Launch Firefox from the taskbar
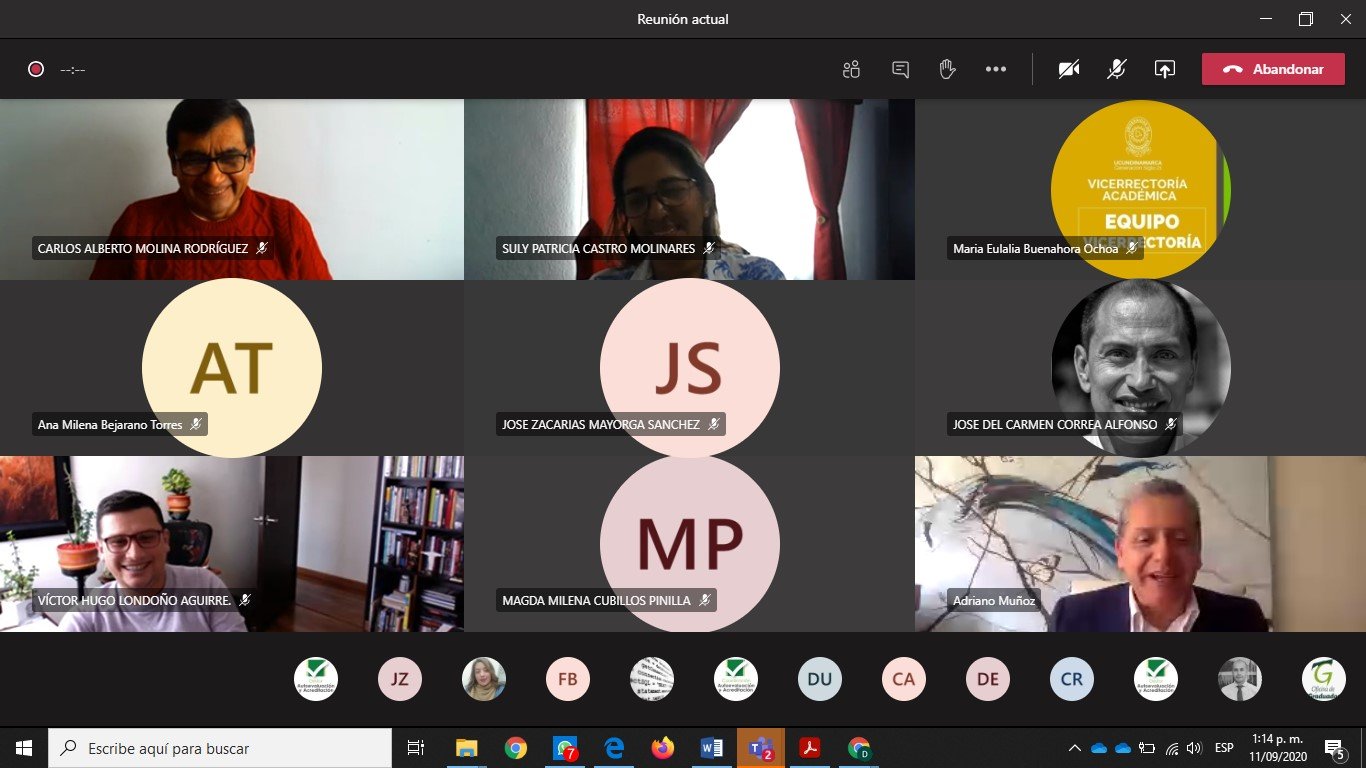The width and height of the screenshot is (1366, 768). coord(663,748)
